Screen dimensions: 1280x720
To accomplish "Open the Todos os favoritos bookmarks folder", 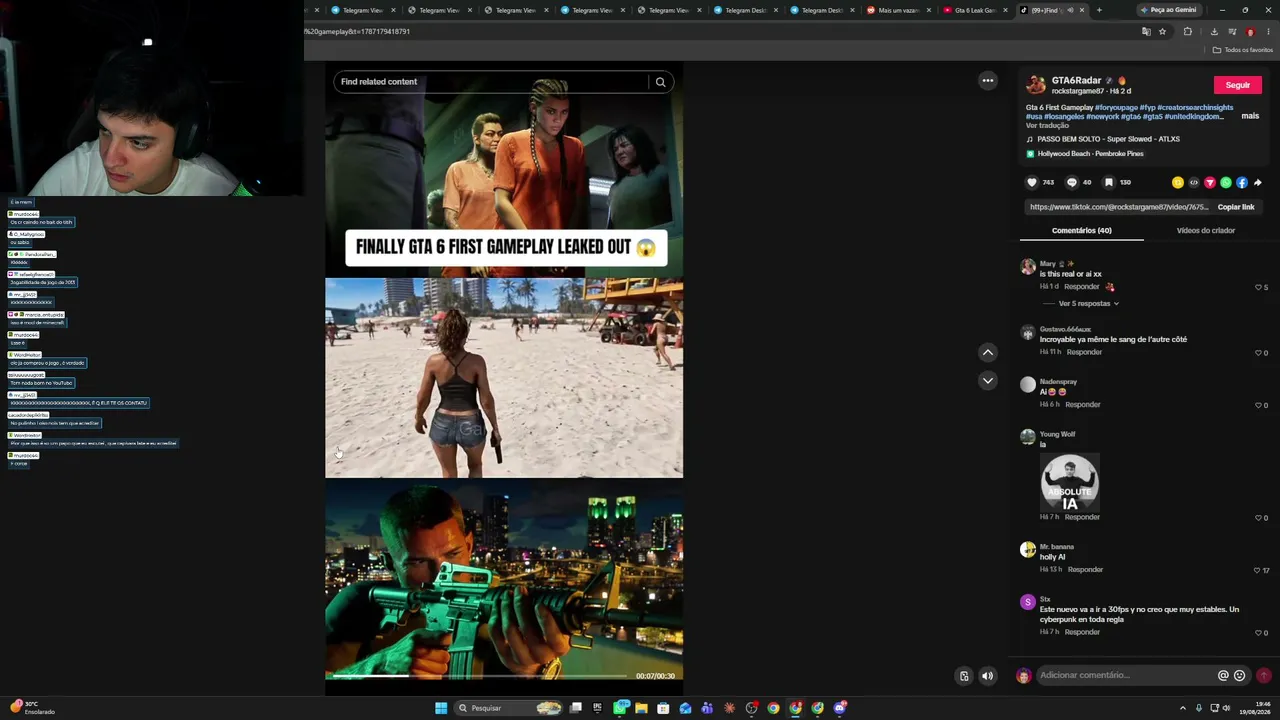I will 1243,50.
